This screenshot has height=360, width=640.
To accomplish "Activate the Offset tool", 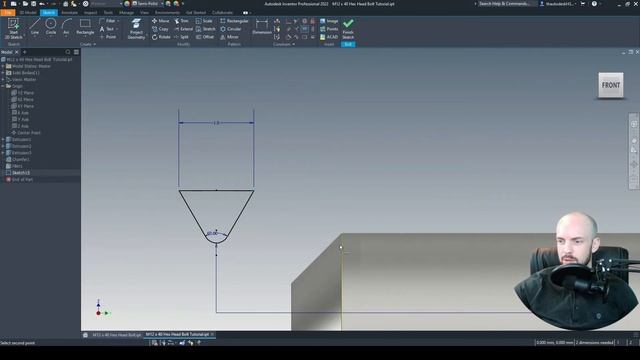I will click(x=205, y=37).
